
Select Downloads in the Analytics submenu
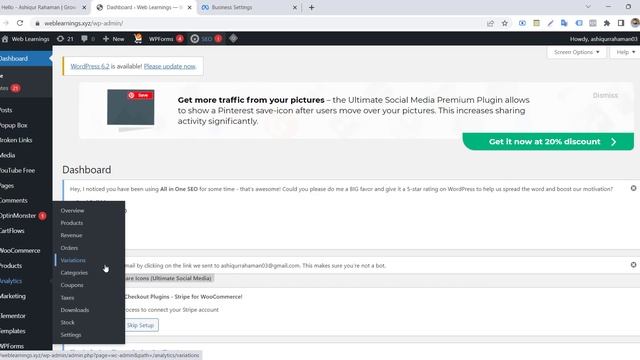click(75, 310)
